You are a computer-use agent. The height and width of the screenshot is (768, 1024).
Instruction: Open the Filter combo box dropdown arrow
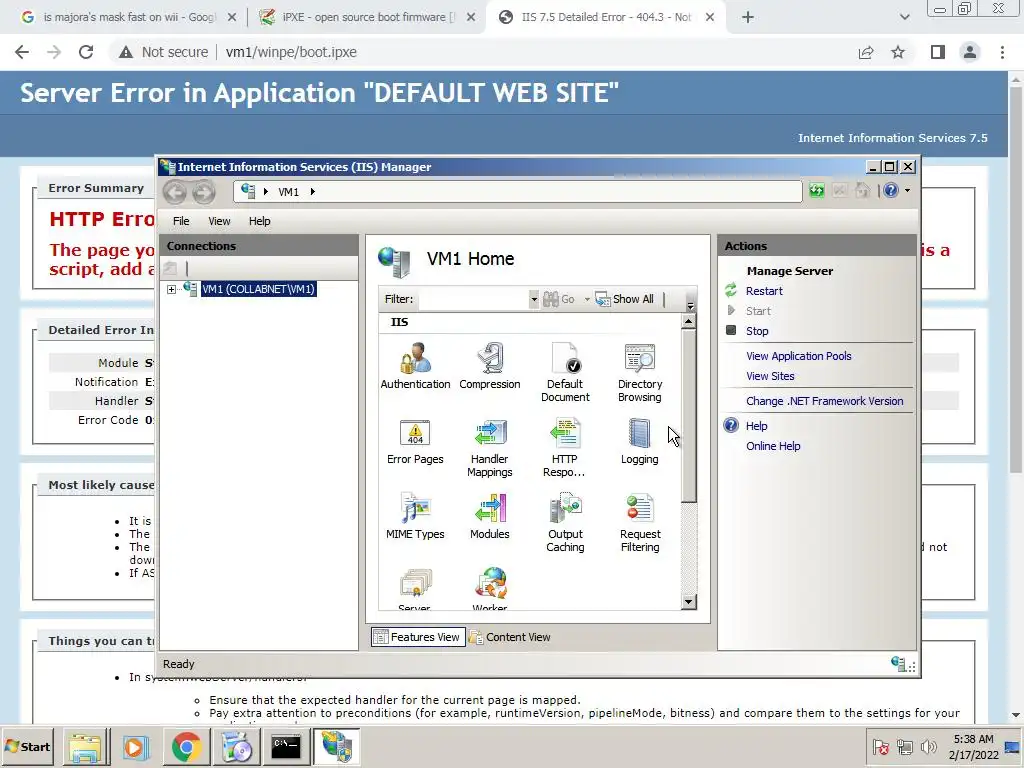click(534, 299)
